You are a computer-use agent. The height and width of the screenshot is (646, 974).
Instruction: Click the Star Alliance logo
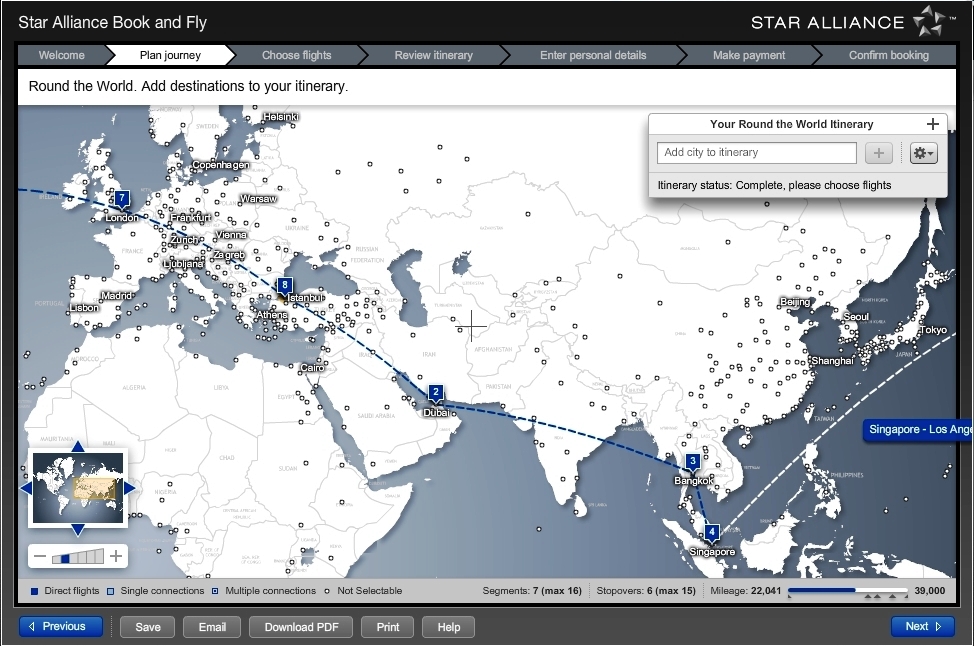pyautogui.click(x=853, y=22)
